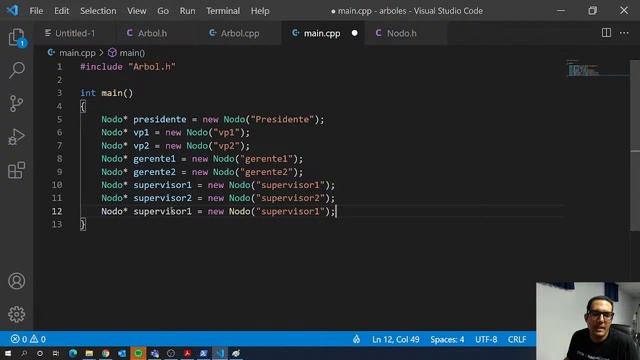Open the Help menu
640x360 pixels.
260,11
